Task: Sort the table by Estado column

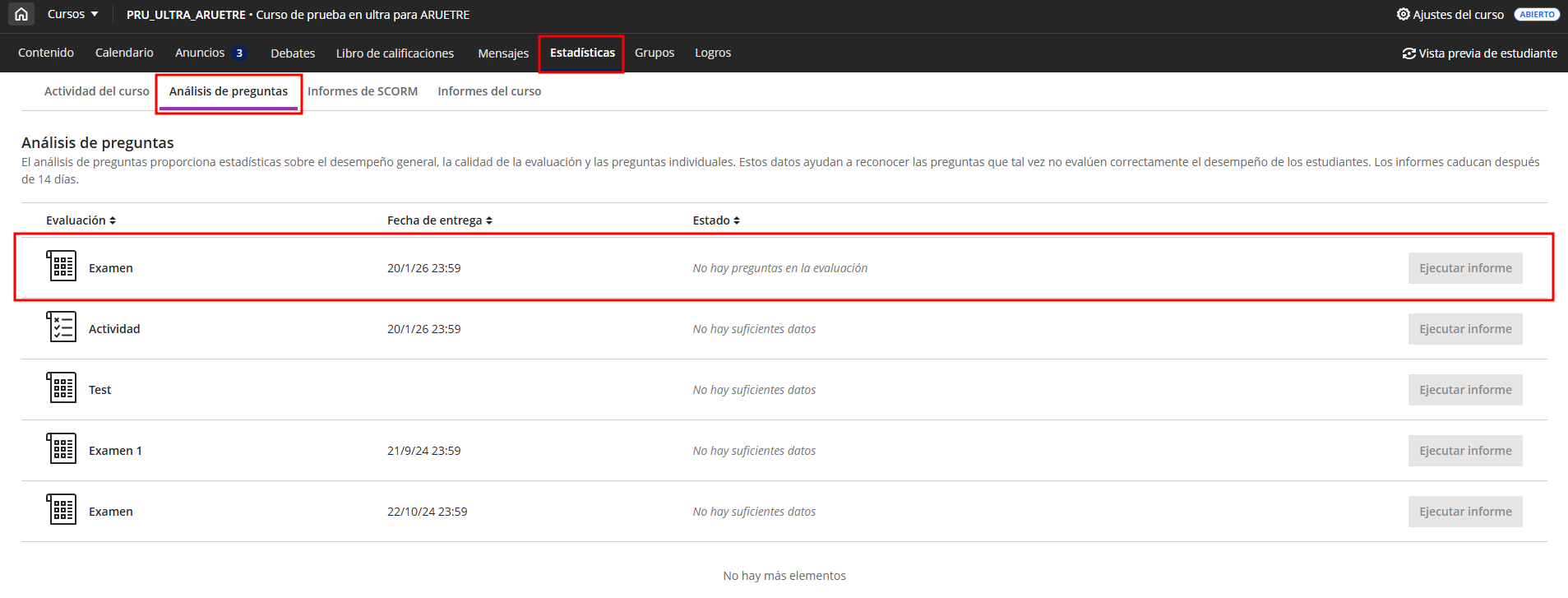Action: pyautogui.click(x=715, y=220)
